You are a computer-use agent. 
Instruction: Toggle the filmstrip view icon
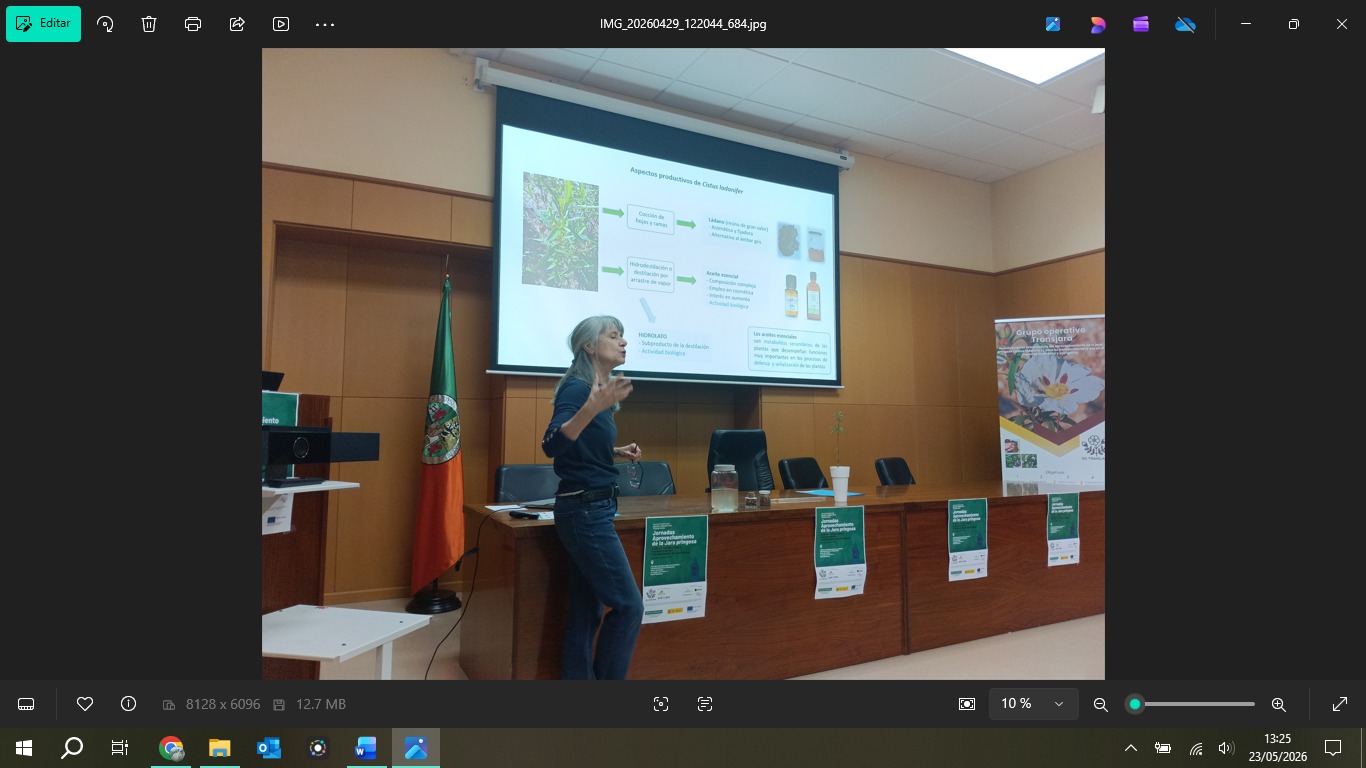coord(26,704)
